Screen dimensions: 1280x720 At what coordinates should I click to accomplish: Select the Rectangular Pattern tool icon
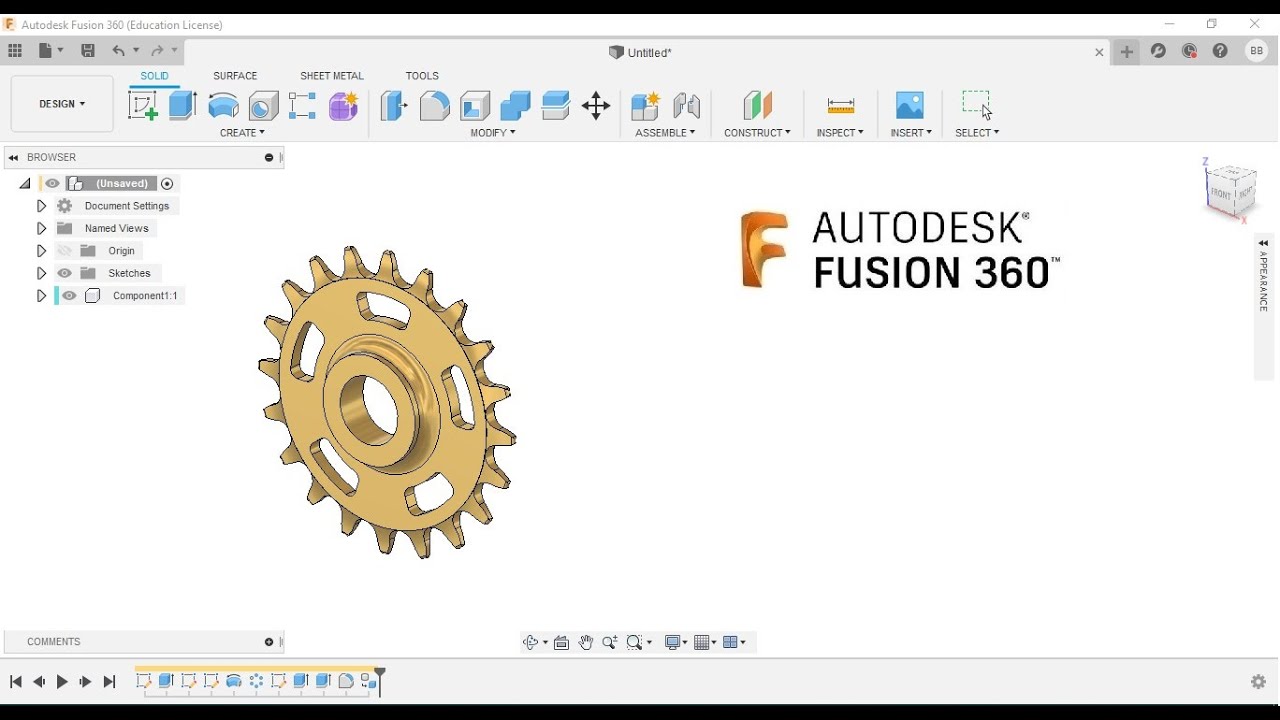coord(303,105)
